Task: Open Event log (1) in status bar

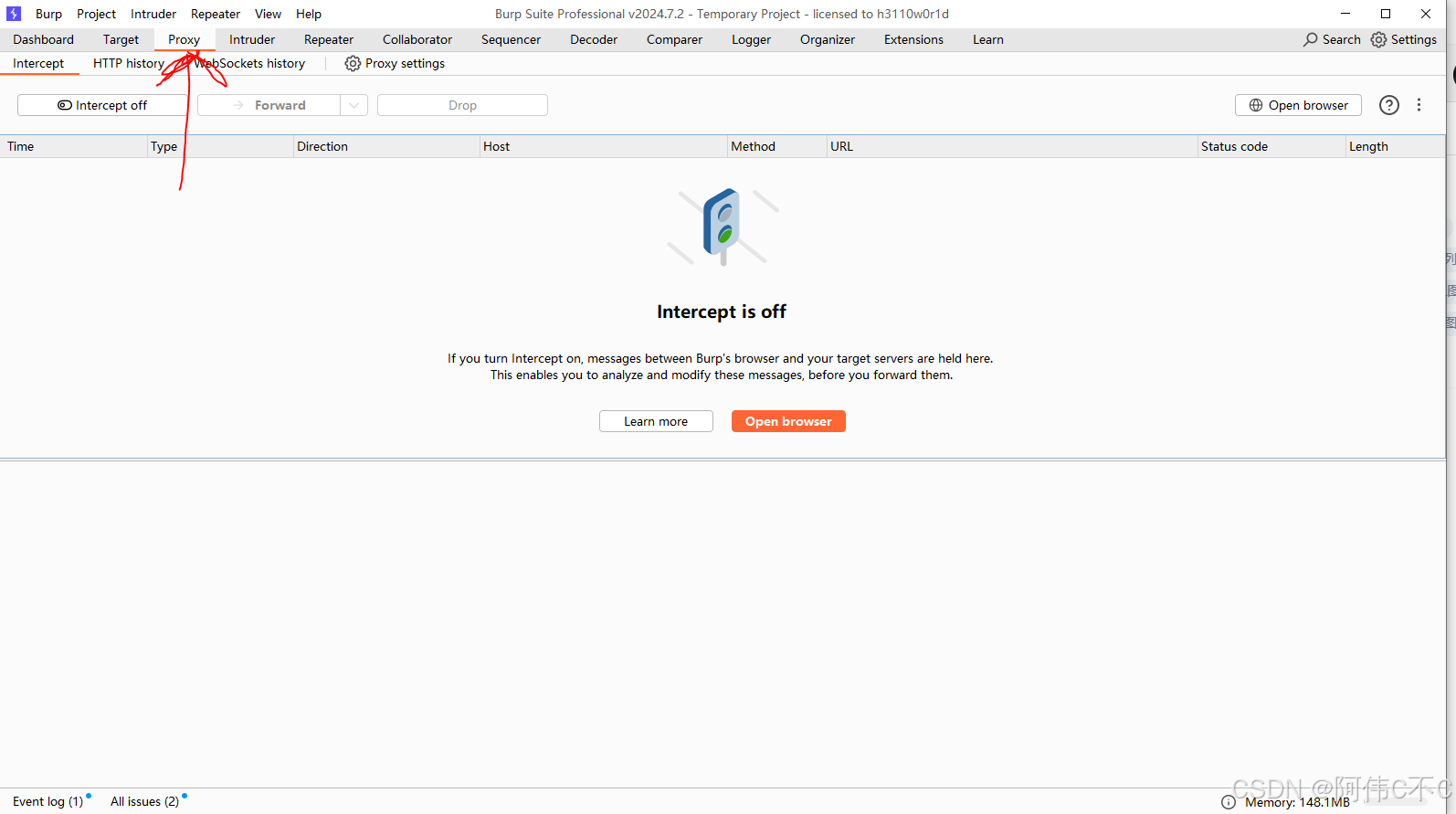Action: point(48,801)
